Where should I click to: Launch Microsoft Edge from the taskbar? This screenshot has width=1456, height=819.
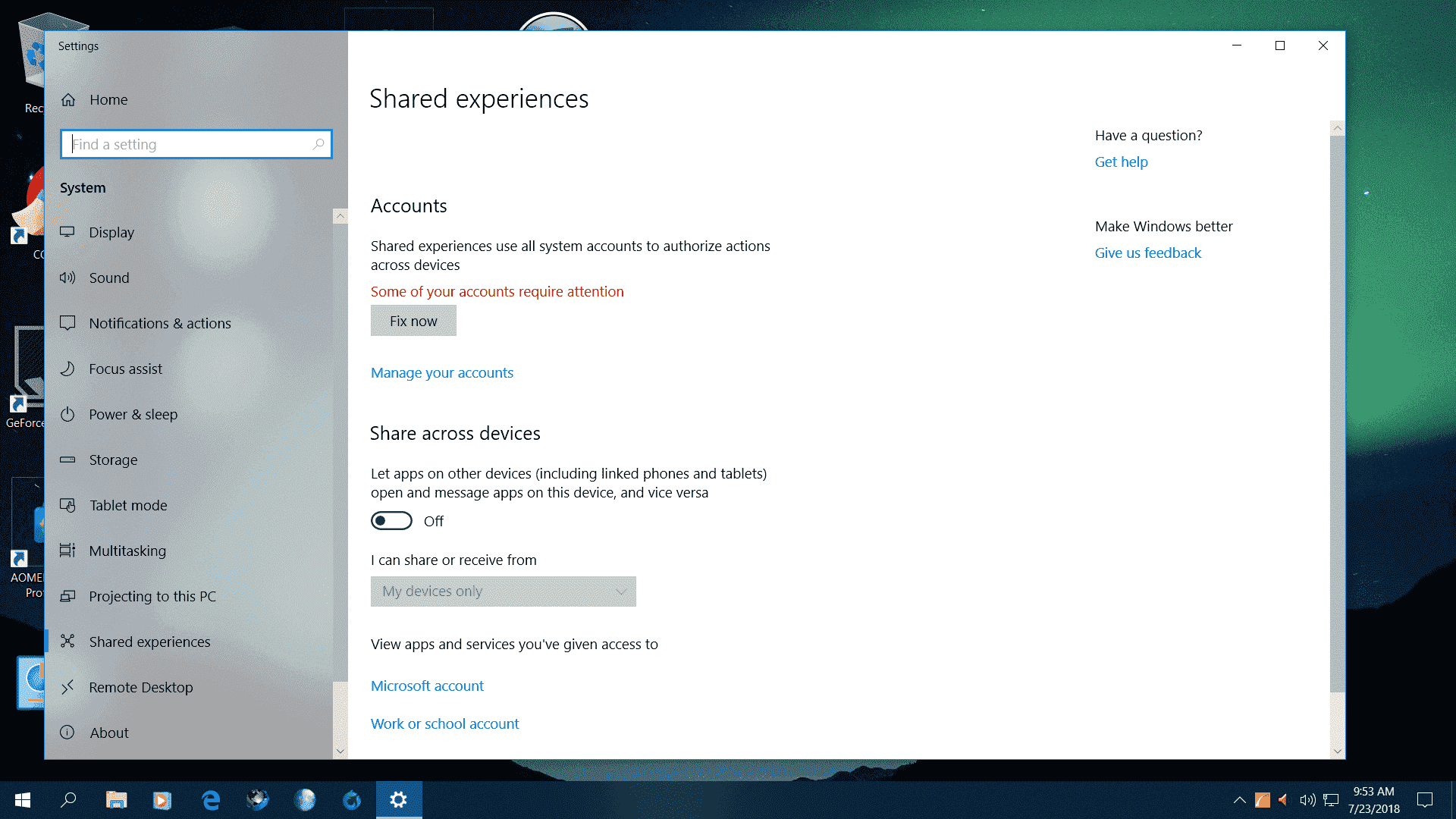pos(211,800)
